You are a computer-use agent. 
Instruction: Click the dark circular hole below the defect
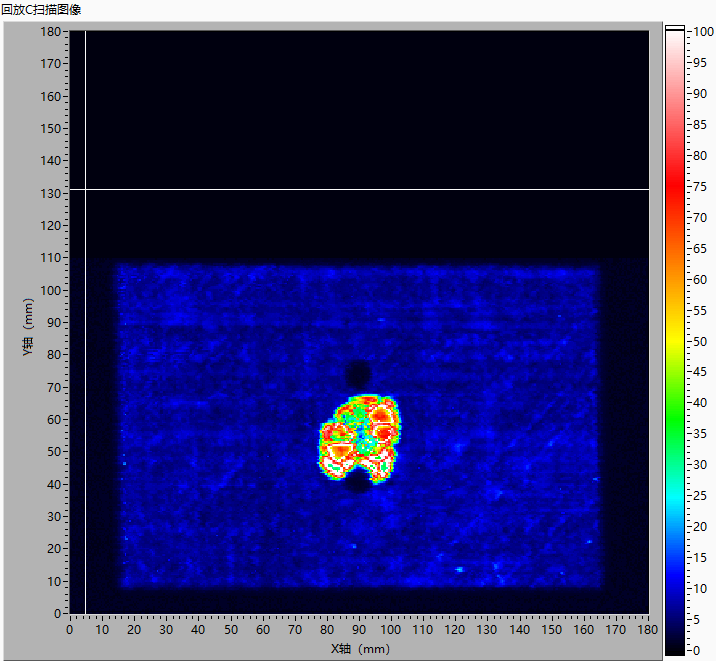click(358, 483)
